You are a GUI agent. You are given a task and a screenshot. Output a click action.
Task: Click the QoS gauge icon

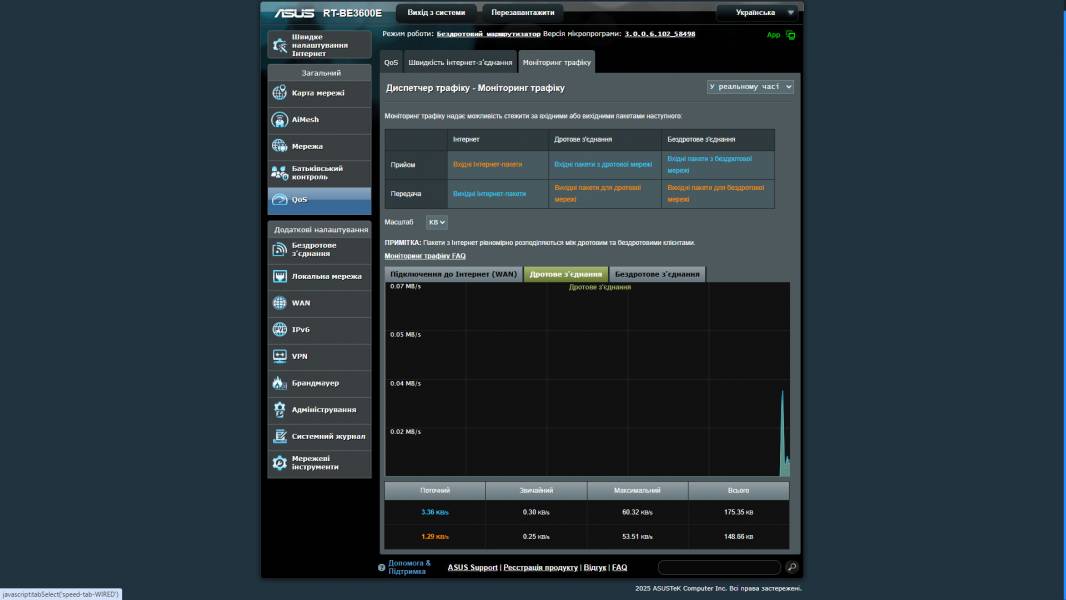pyautogui.click(x=279, y=199)
